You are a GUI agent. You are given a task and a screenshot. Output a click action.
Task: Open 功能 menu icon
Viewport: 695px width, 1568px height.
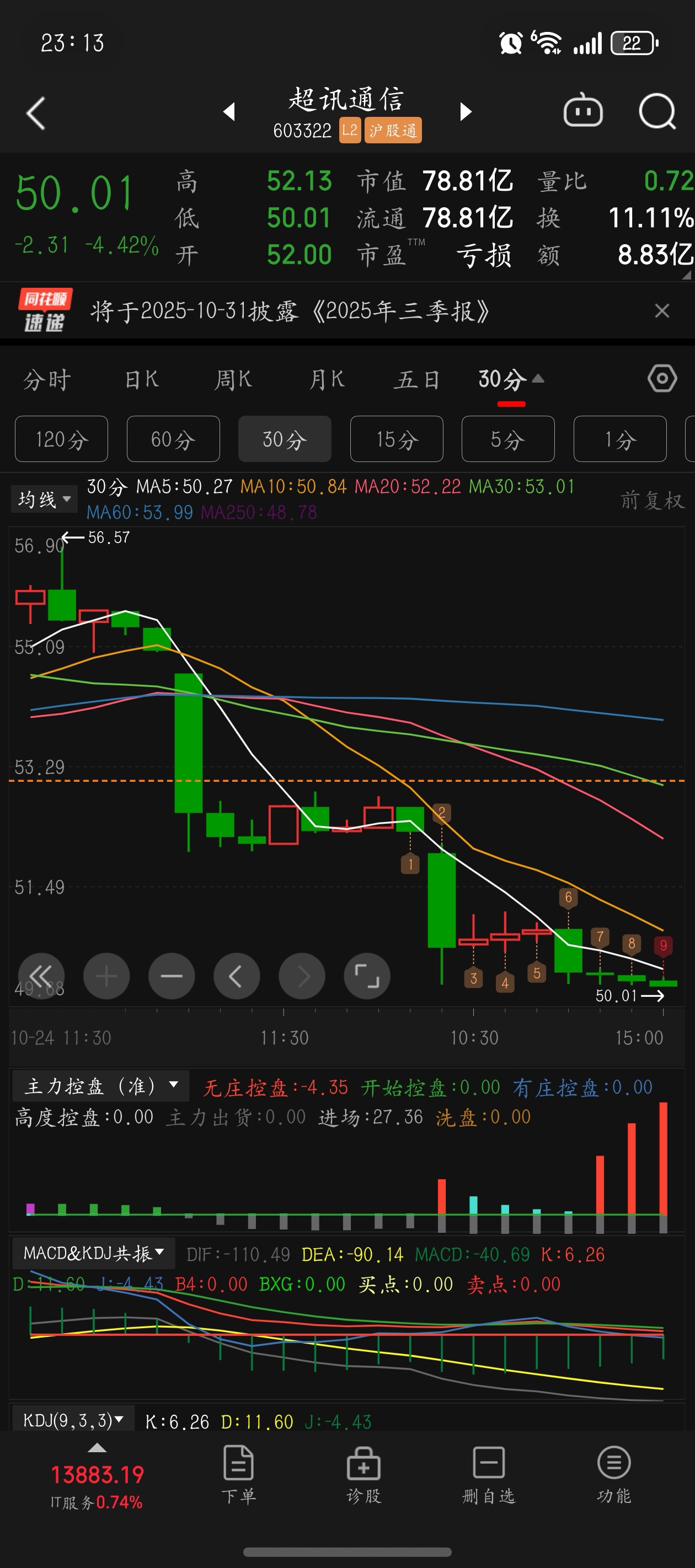click(613, 1475)
